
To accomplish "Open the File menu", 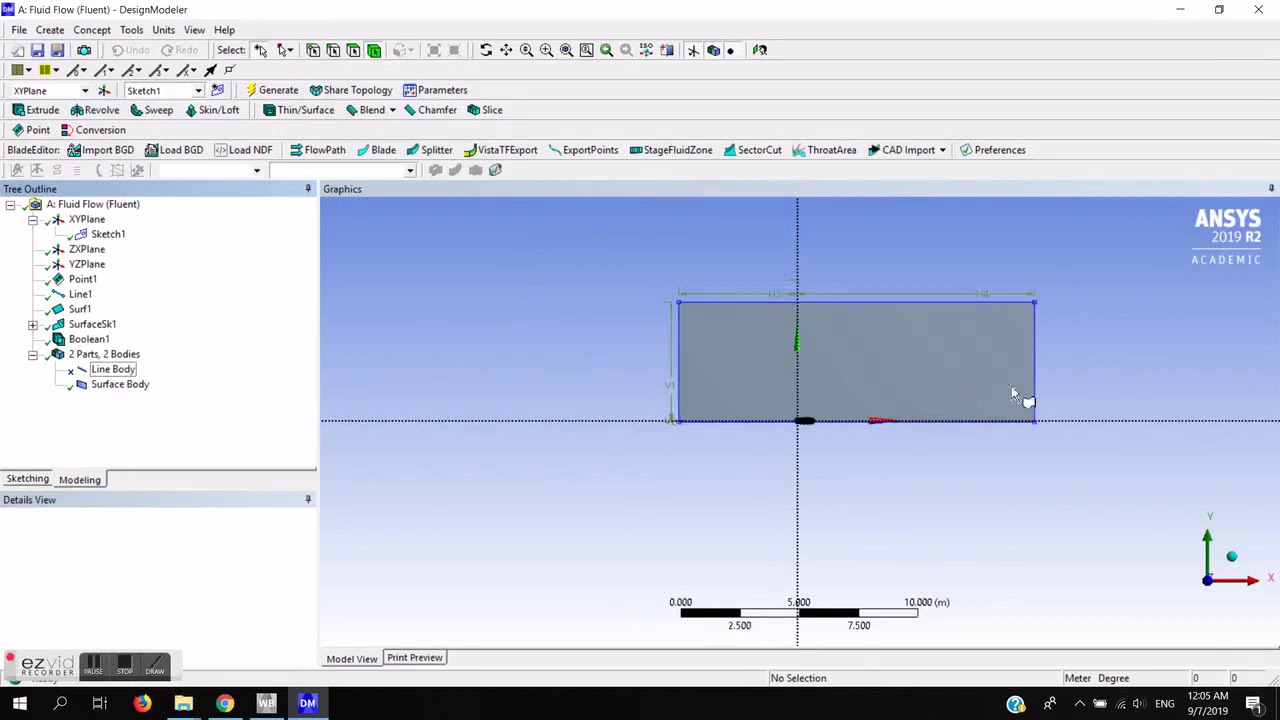I will 19,30.
